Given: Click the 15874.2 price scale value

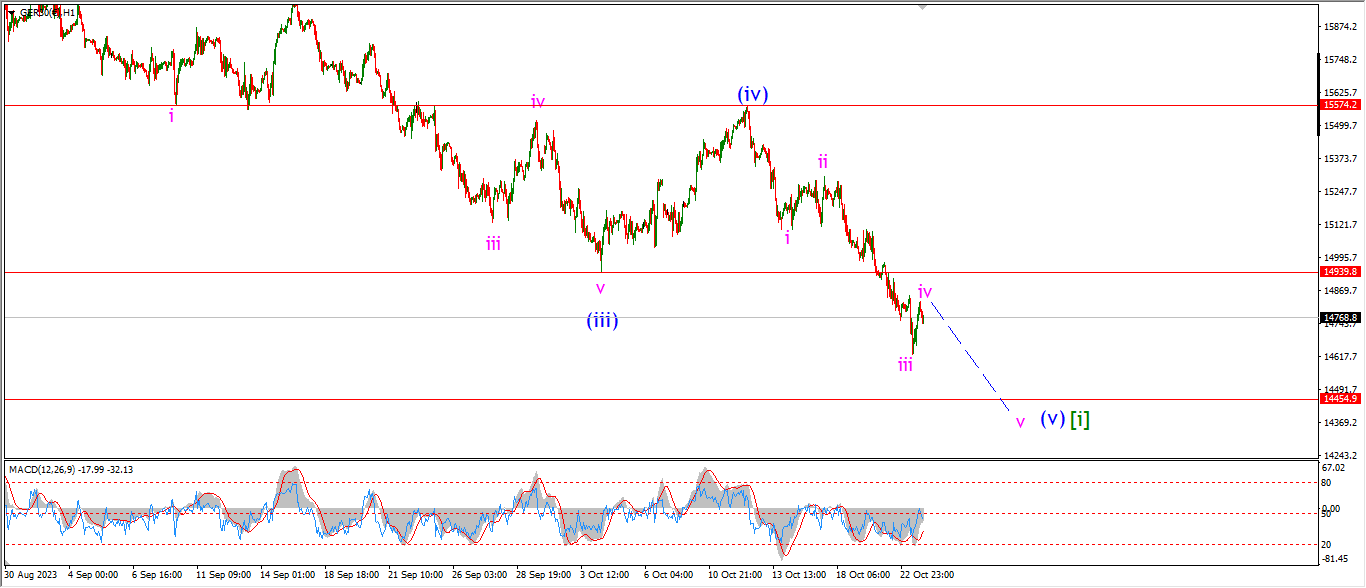Looking at the screenshot, I should point(1340,26).
